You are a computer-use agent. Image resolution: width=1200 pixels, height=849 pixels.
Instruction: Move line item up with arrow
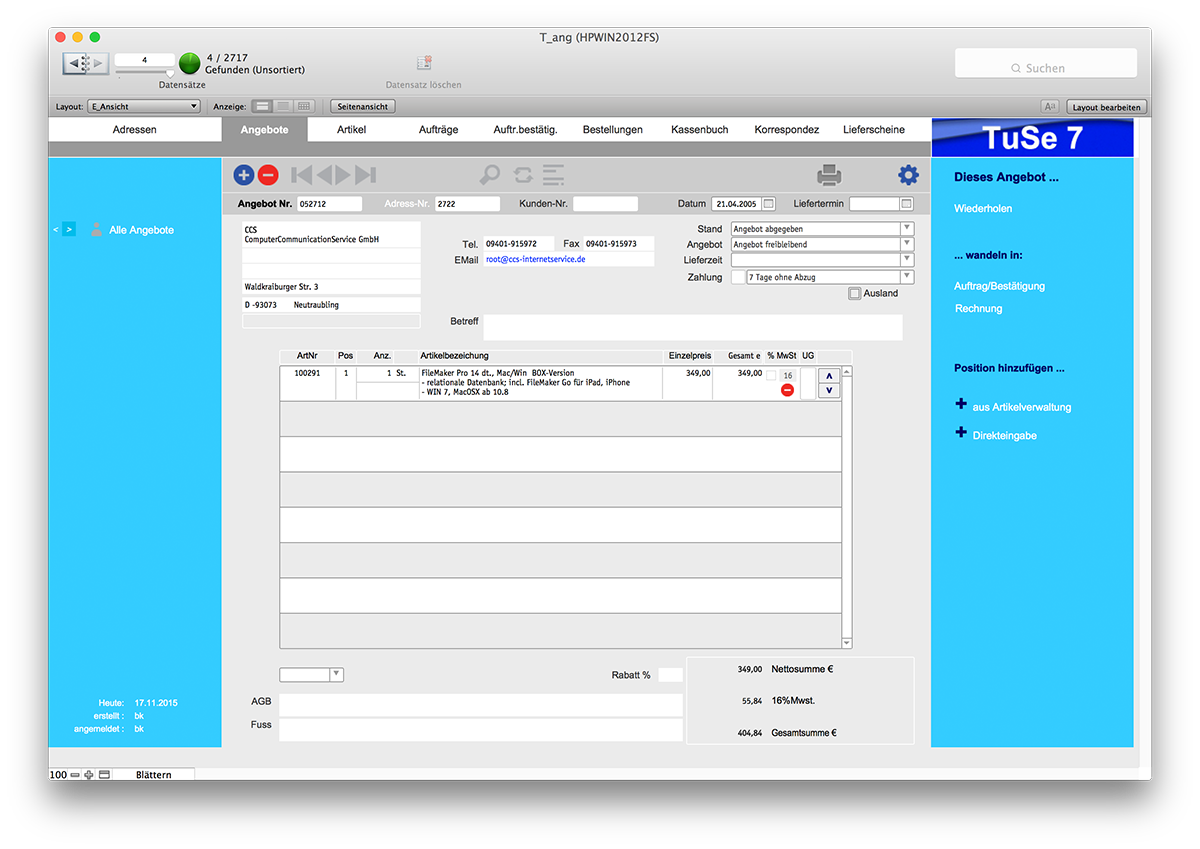point(829,376)
